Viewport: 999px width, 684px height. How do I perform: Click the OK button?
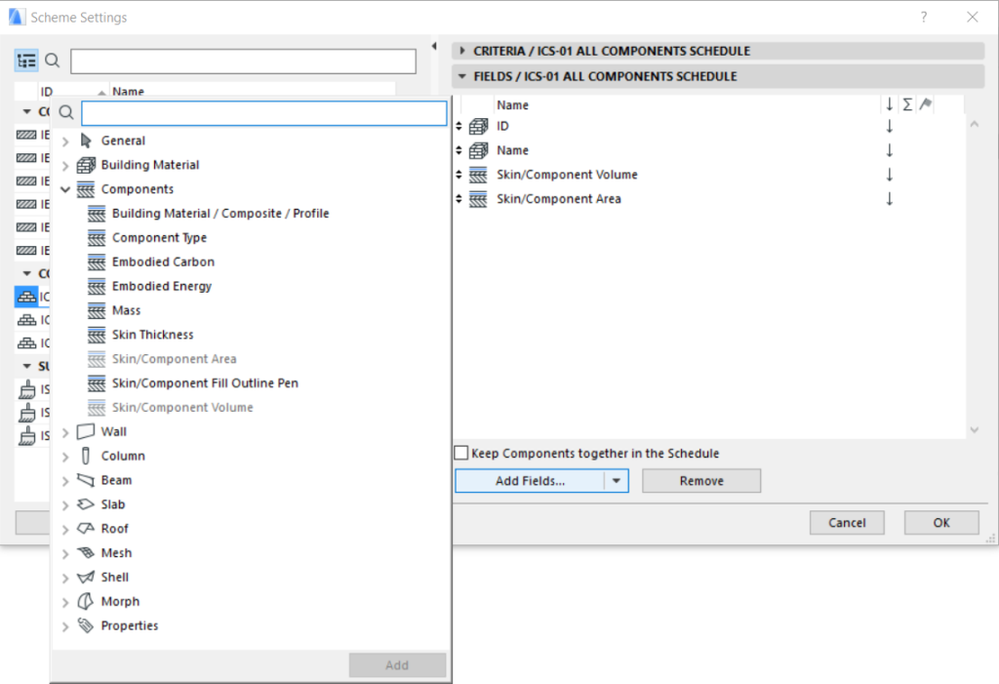(941, 523)
